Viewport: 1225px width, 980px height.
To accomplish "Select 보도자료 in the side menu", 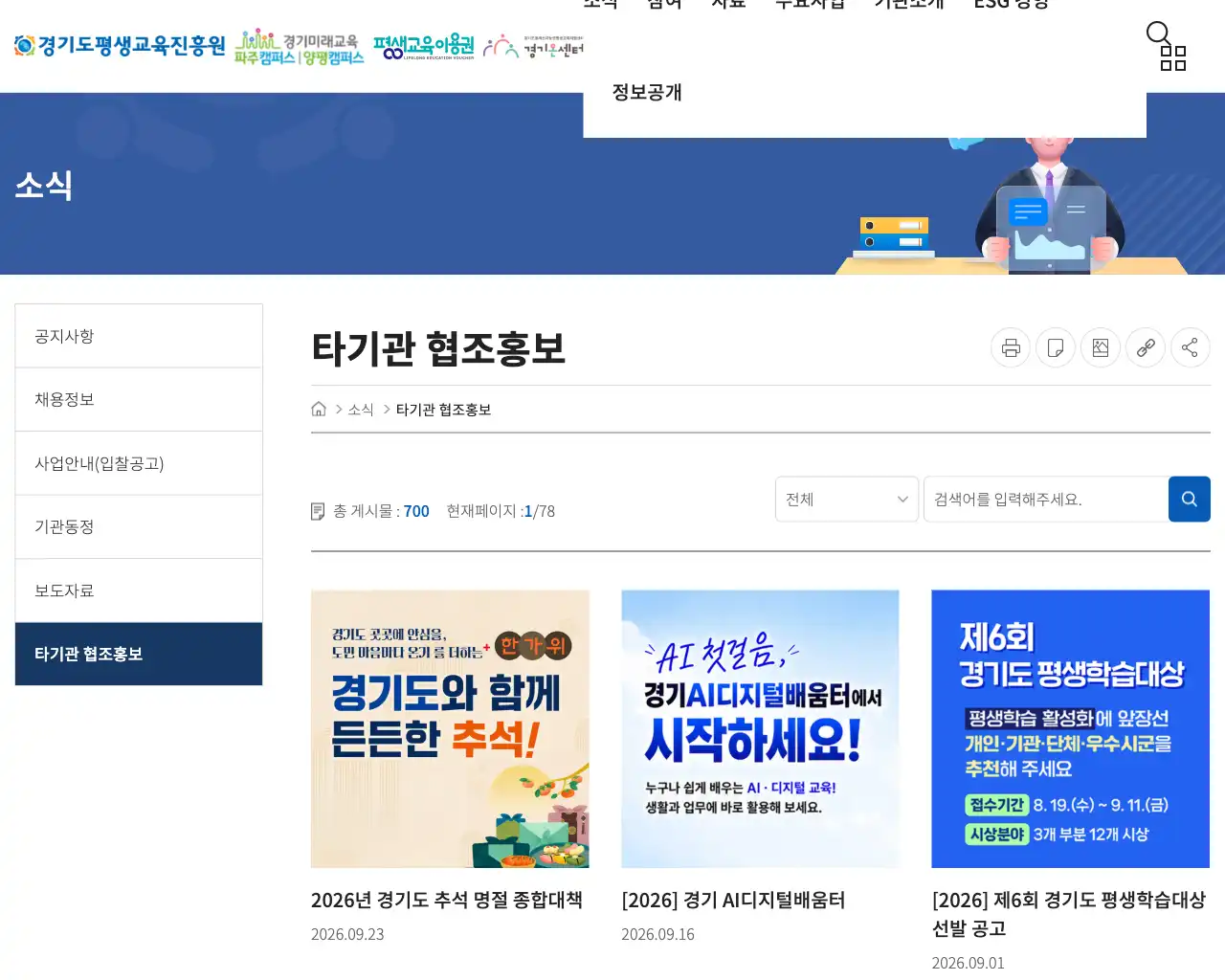I will click(x=139, y=590).
